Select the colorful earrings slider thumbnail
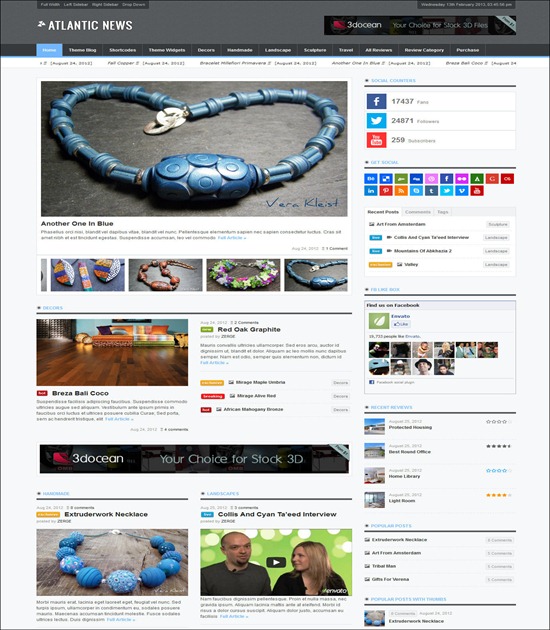550x630 pixels. coord(88,275)
